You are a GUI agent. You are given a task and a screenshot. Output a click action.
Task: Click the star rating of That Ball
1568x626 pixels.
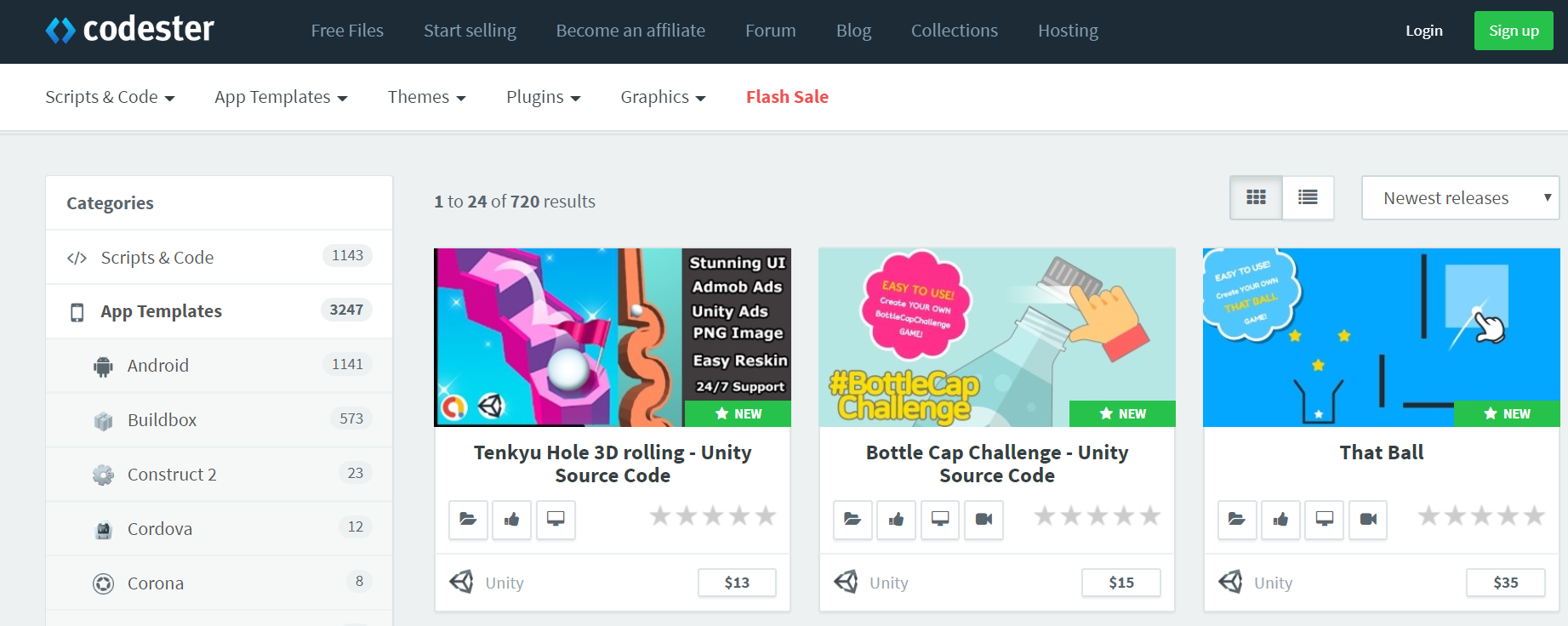click(x=1482, y=515)
